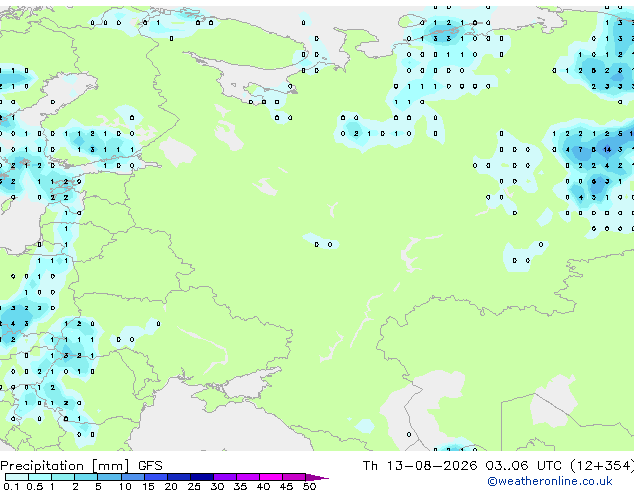Pick the legend swatch between 20 and 25
This screenshot has height=490, width=634.
point(179,477)
